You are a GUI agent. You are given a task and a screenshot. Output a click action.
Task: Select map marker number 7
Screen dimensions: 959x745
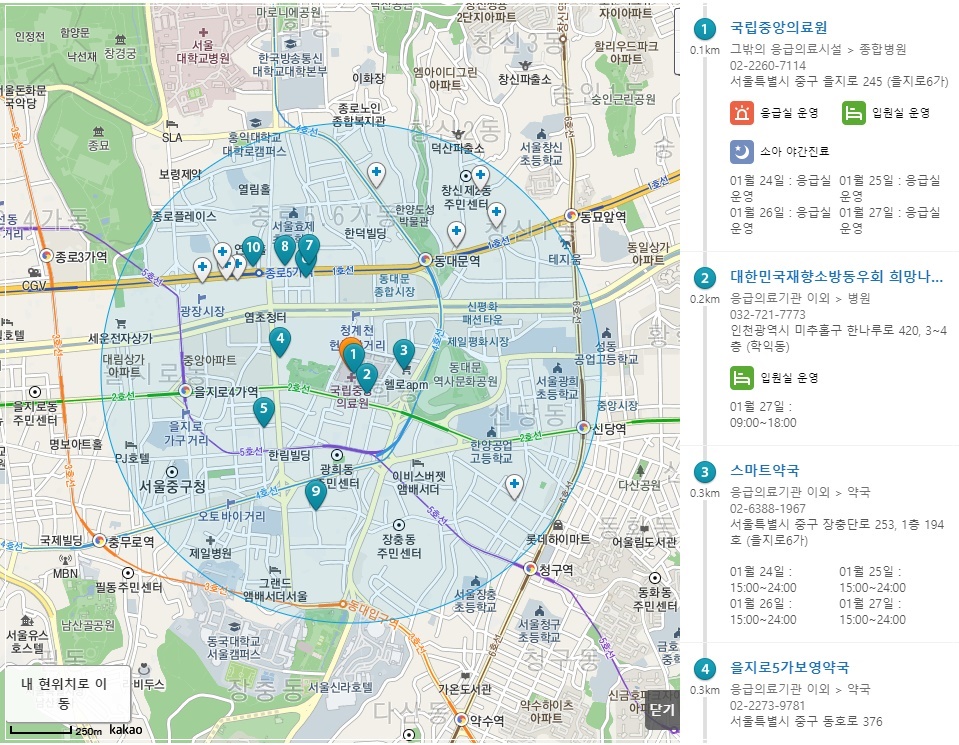tap(309, 246)
